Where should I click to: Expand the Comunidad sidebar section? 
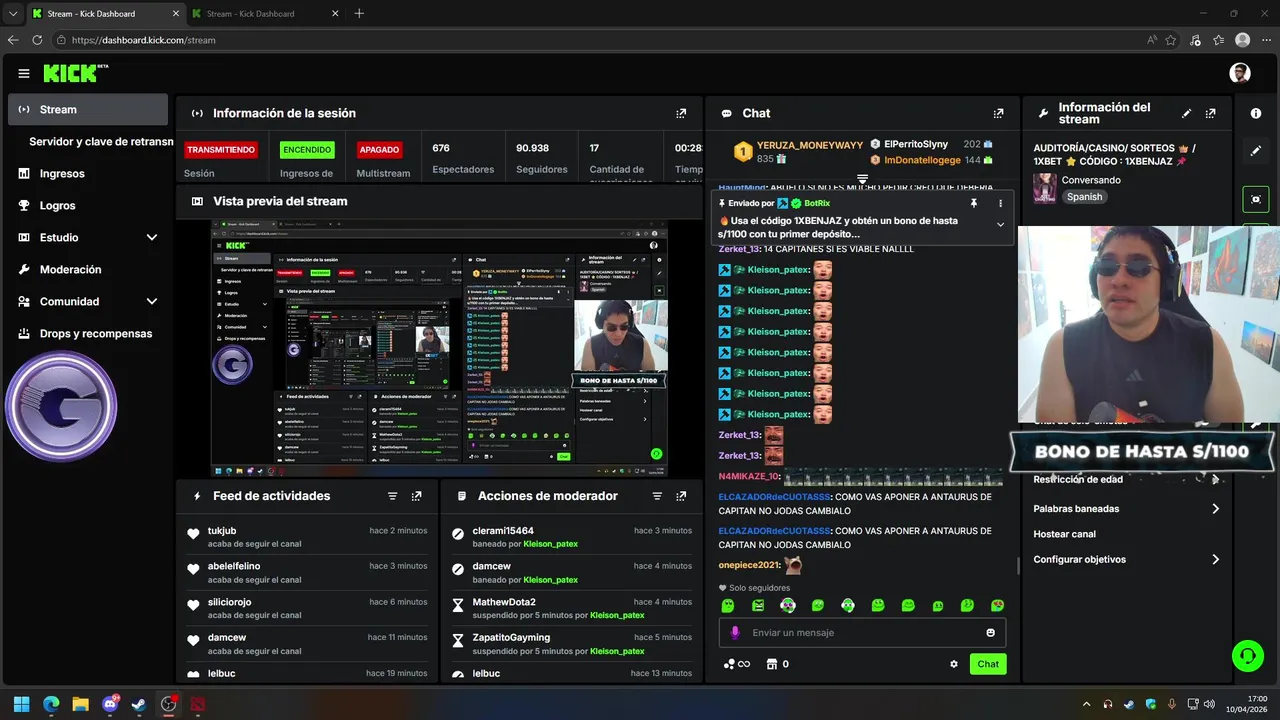[152, 301]
